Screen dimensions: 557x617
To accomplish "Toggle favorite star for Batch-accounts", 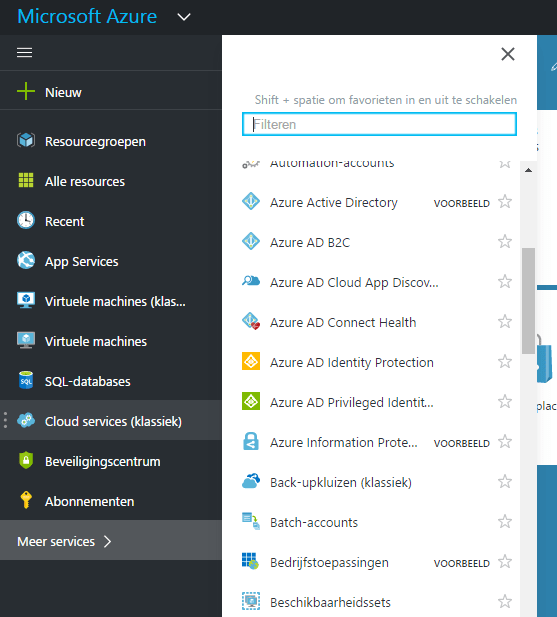I will click(505, 522).
